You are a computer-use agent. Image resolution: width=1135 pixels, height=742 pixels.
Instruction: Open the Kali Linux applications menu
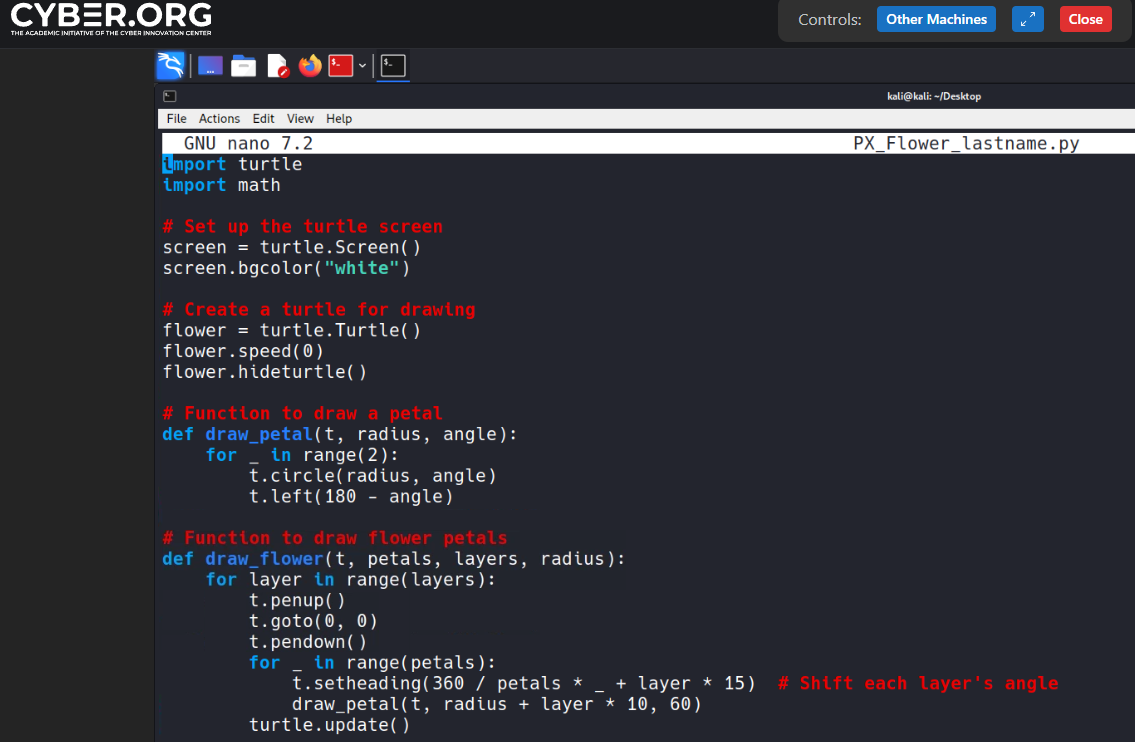(171, 66)
